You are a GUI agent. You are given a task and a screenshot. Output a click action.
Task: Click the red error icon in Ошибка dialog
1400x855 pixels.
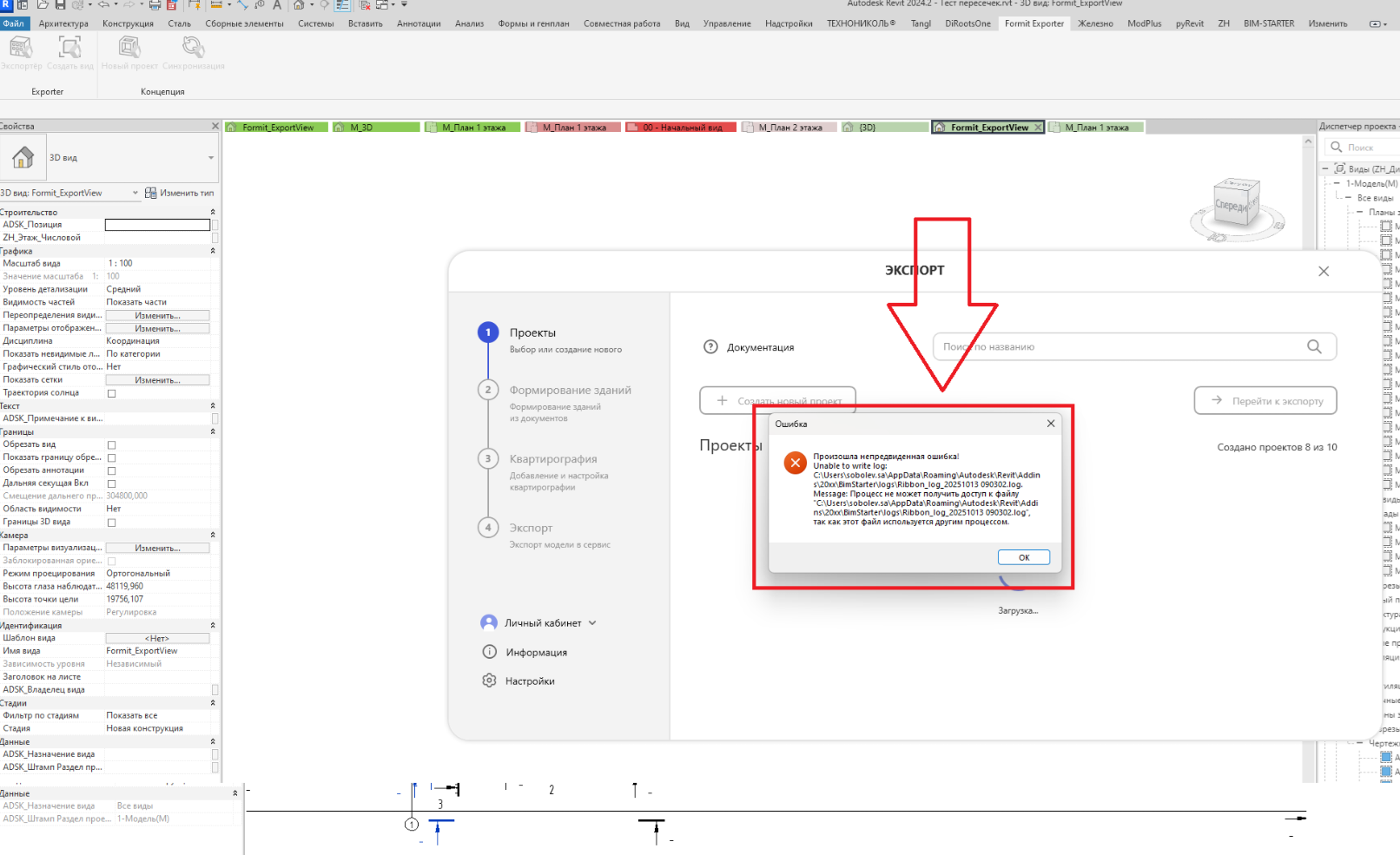coord(795,463)
